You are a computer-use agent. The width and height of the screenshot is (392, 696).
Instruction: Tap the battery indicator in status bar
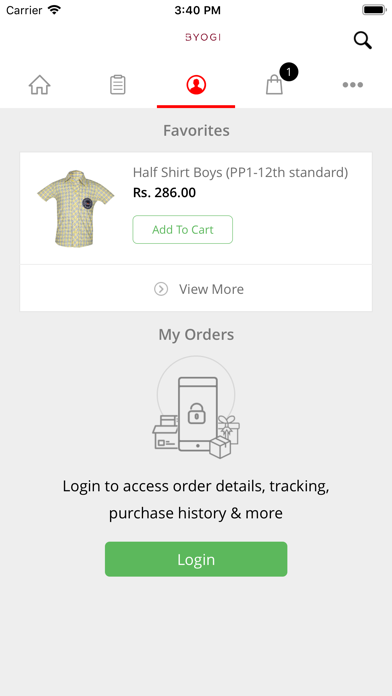[x=374, y=10]
